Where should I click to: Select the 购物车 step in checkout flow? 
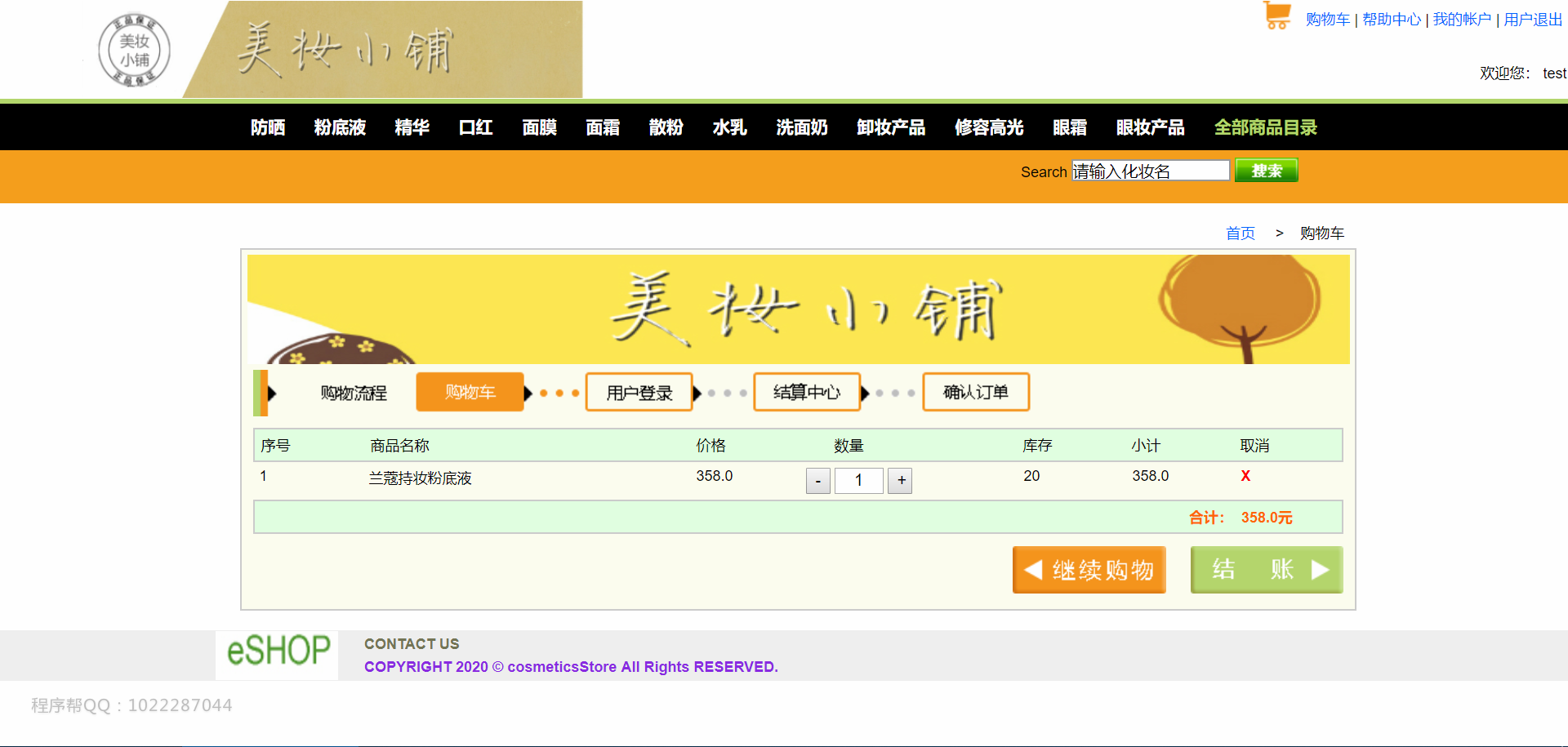pos(470,392)
